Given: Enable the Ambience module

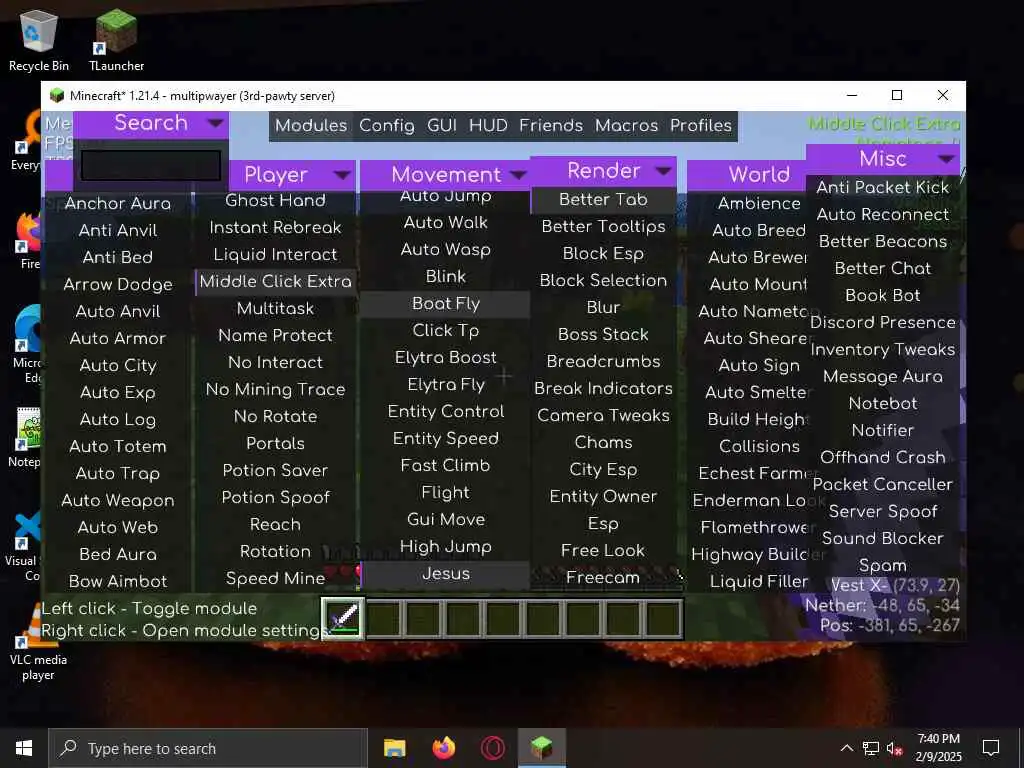Looking at the screenshot, I should click(x=759, y=204).
